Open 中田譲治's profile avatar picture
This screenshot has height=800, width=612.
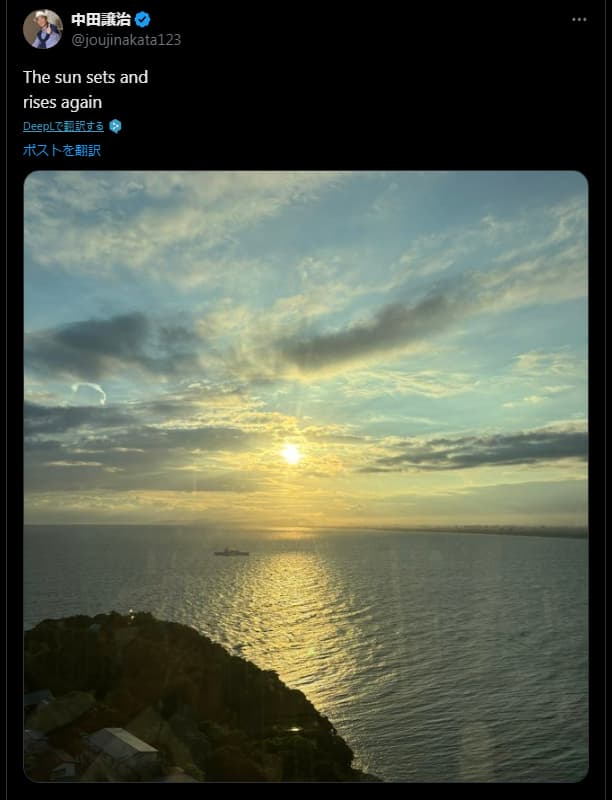43,29
